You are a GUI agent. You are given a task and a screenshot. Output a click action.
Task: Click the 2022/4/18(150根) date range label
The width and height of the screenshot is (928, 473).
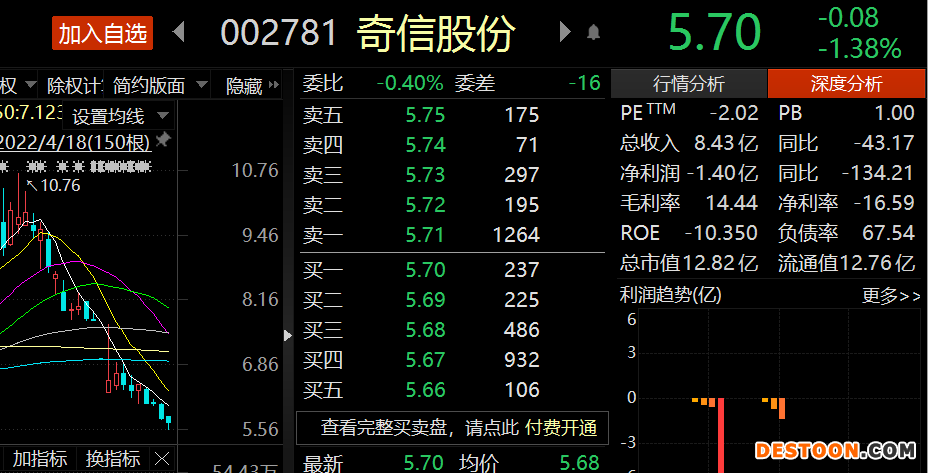(75, 142)
